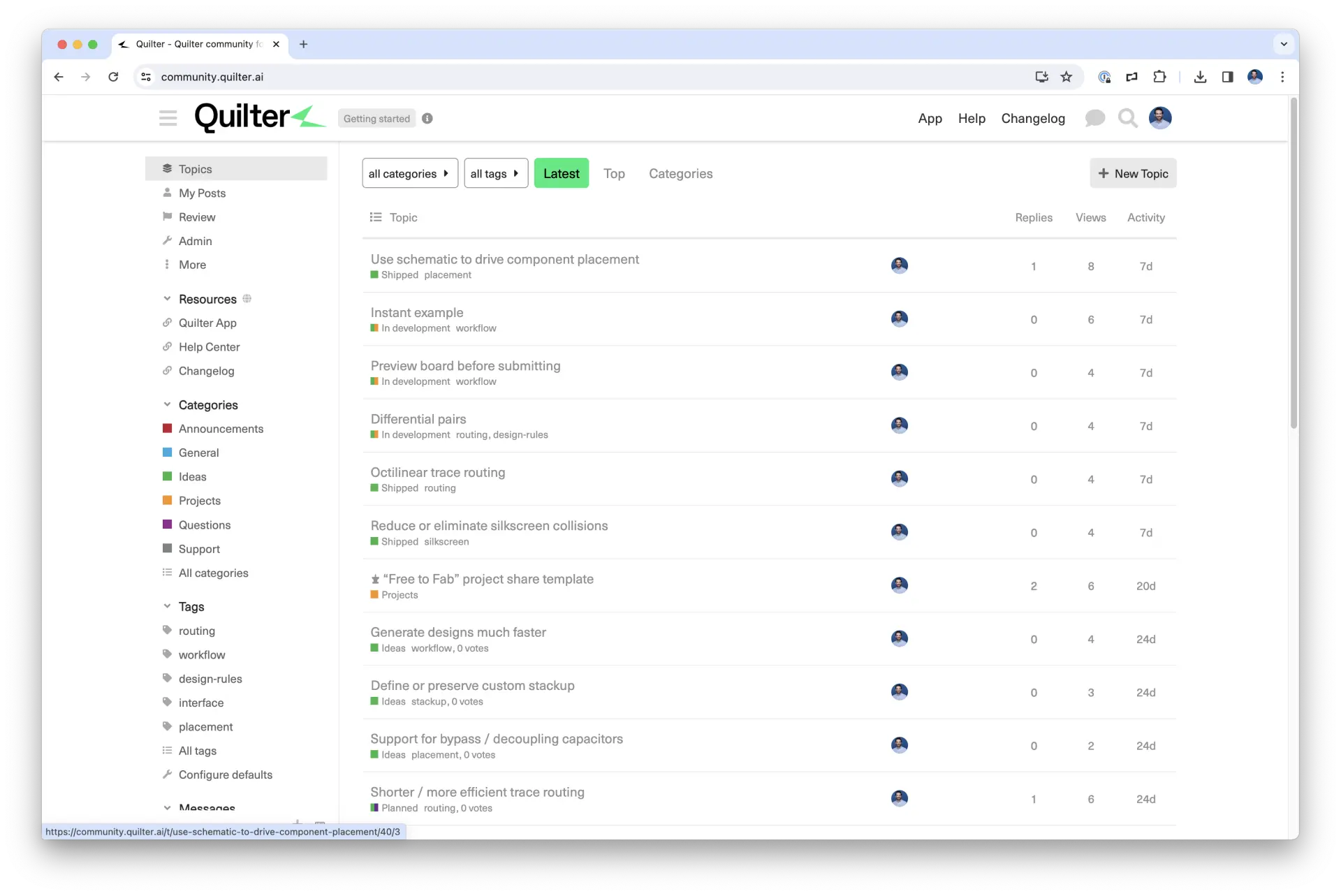Sort topics by Replies column

pos(1034,217)
